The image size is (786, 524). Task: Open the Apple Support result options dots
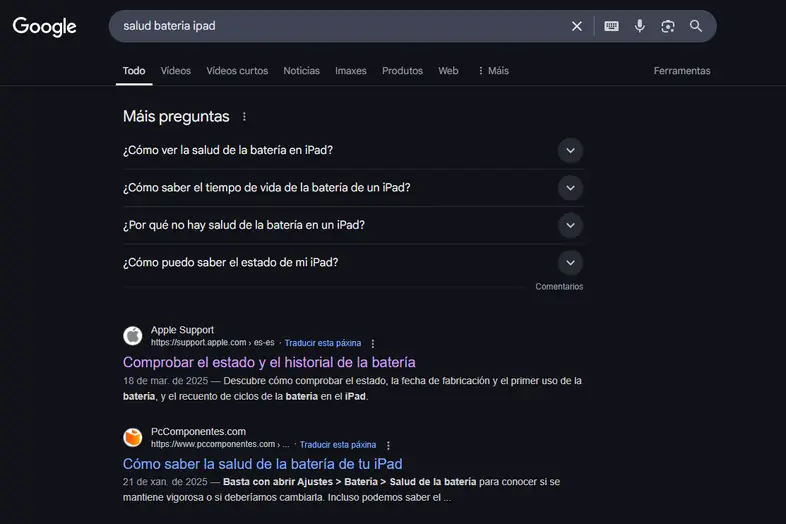(372, 343)
